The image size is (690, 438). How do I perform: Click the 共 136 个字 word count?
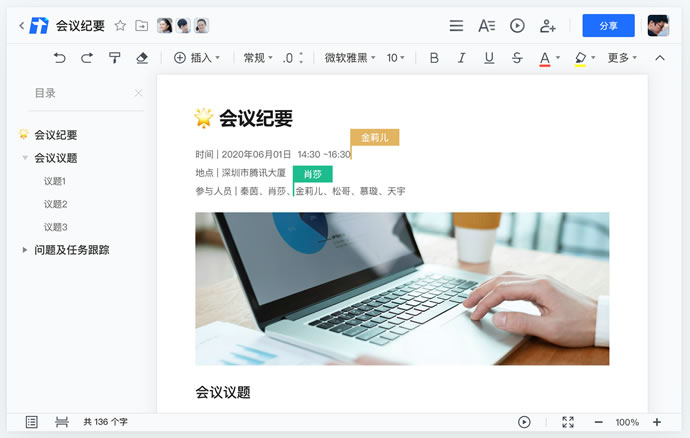[106, 422]
